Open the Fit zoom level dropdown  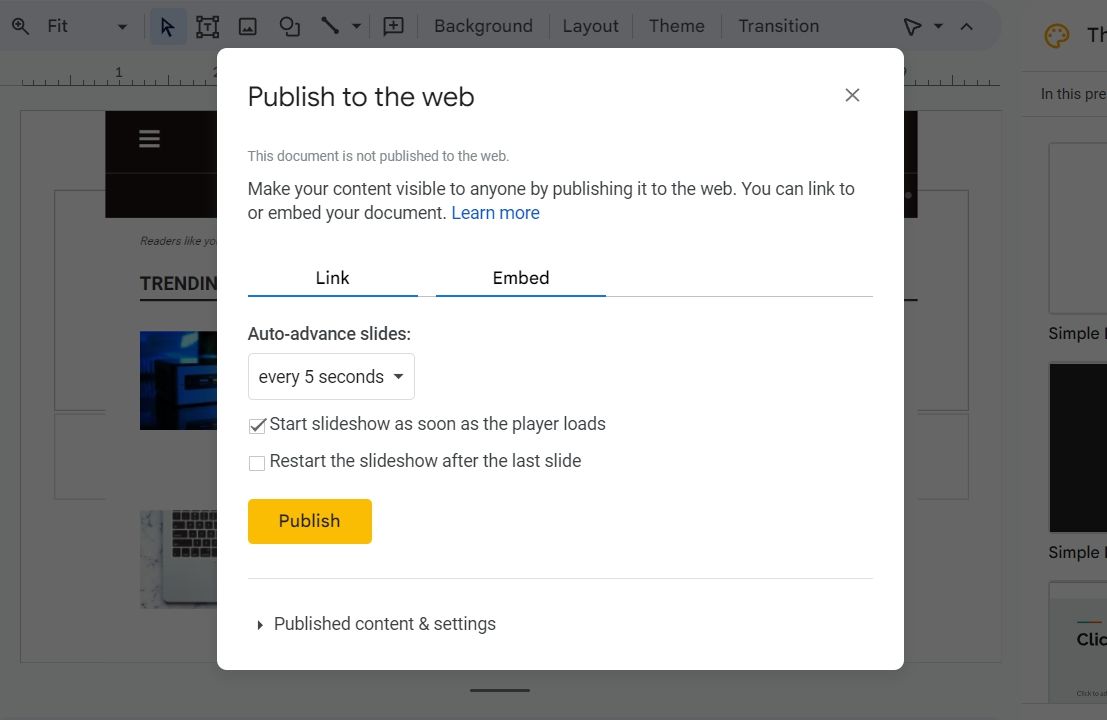coord(122,26)
